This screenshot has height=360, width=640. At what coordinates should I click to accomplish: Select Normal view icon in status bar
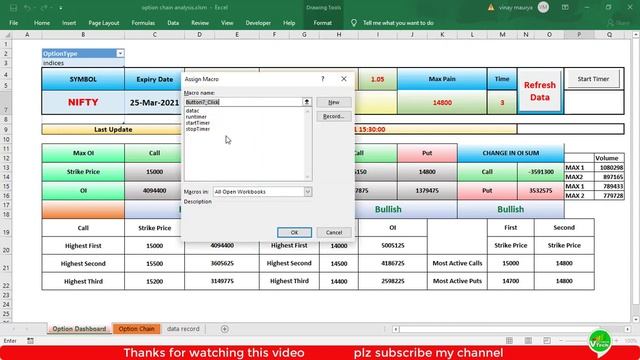point(509,341)
